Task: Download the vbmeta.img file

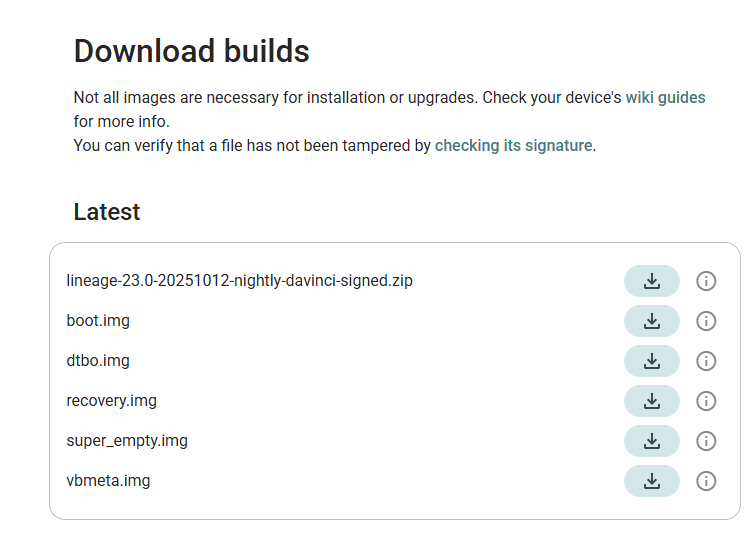Action: pos(651,481)
